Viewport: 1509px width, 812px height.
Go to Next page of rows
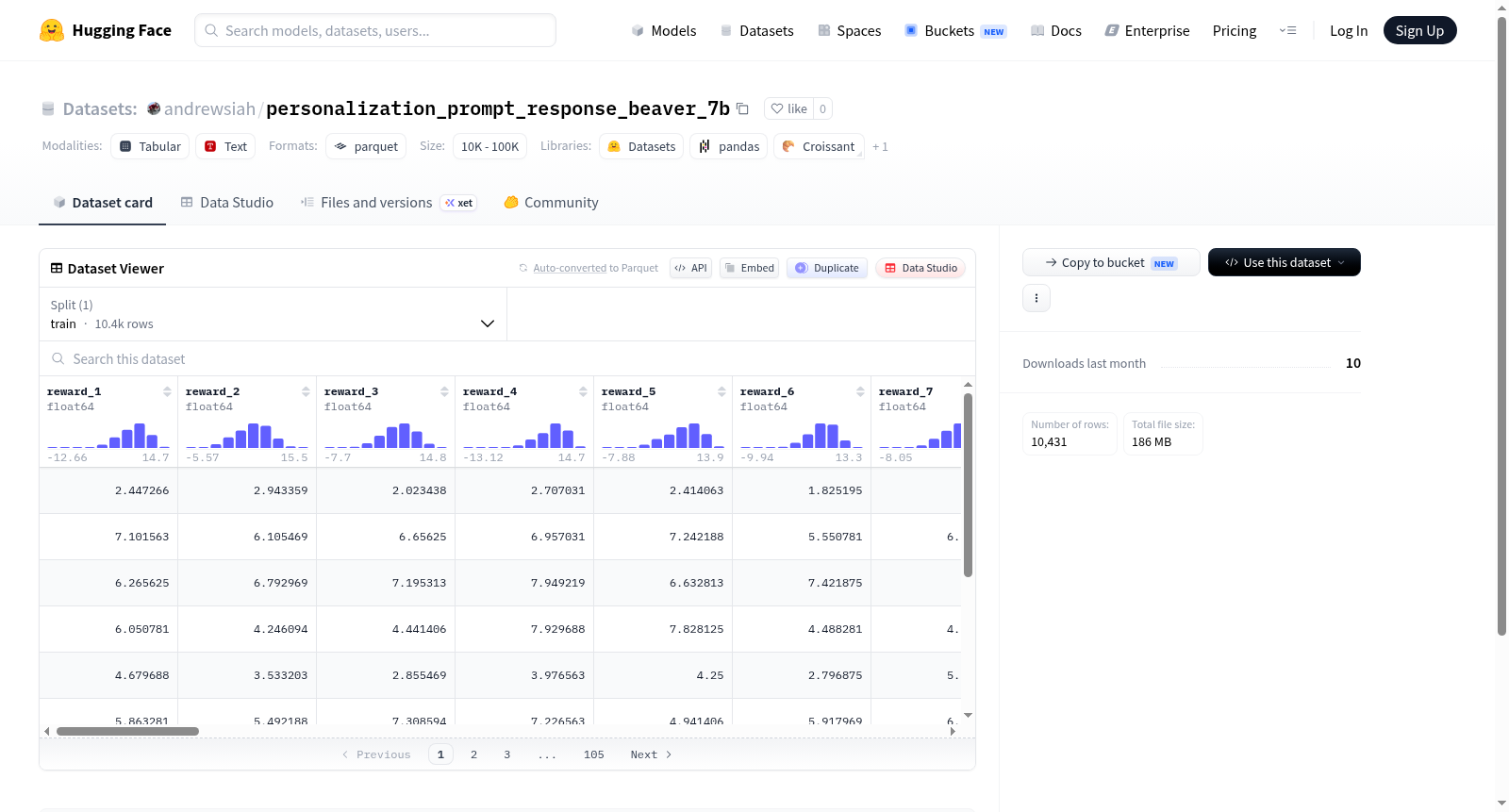651,754
